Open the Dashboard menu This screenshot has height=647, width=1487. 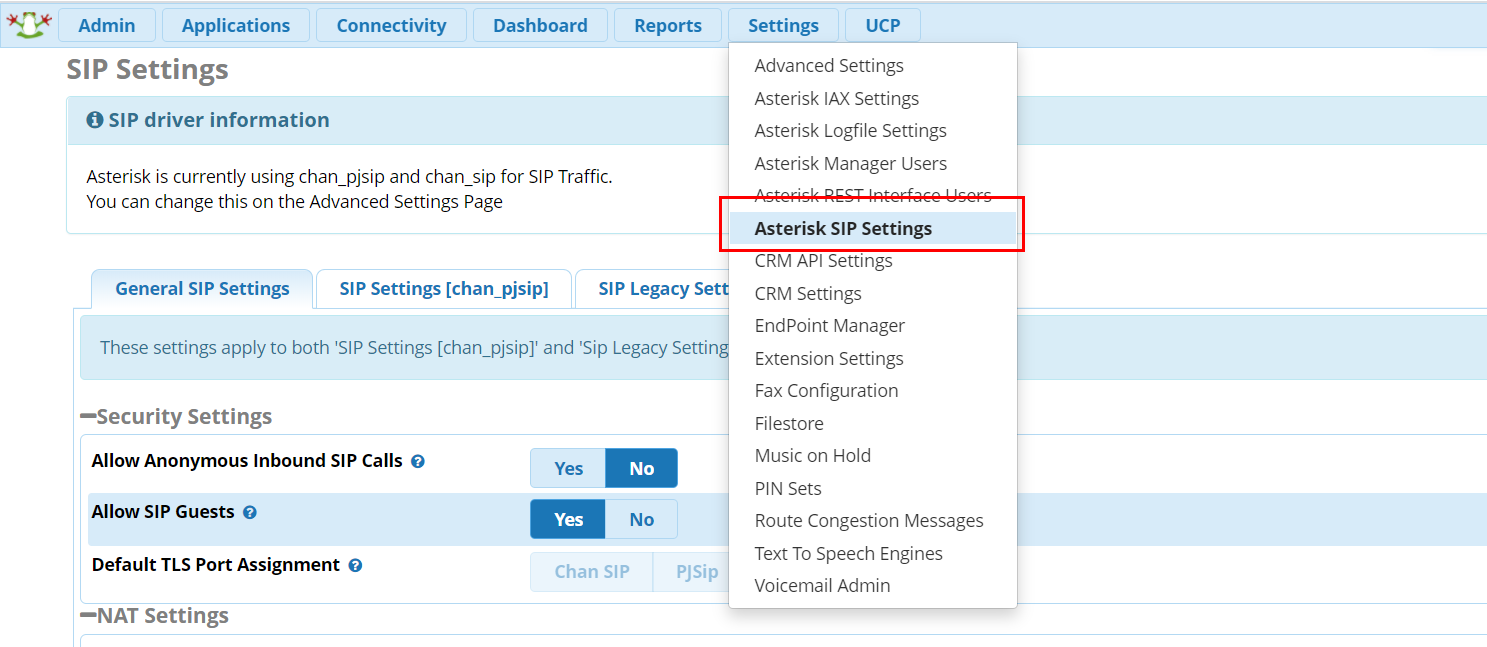click(x=540, y=26)
